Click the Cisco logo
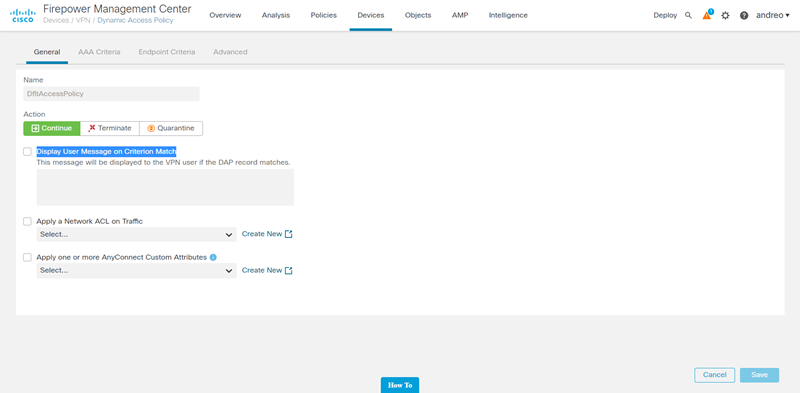Viewport: 800px width, 393px height. click(x=22, y=15)
